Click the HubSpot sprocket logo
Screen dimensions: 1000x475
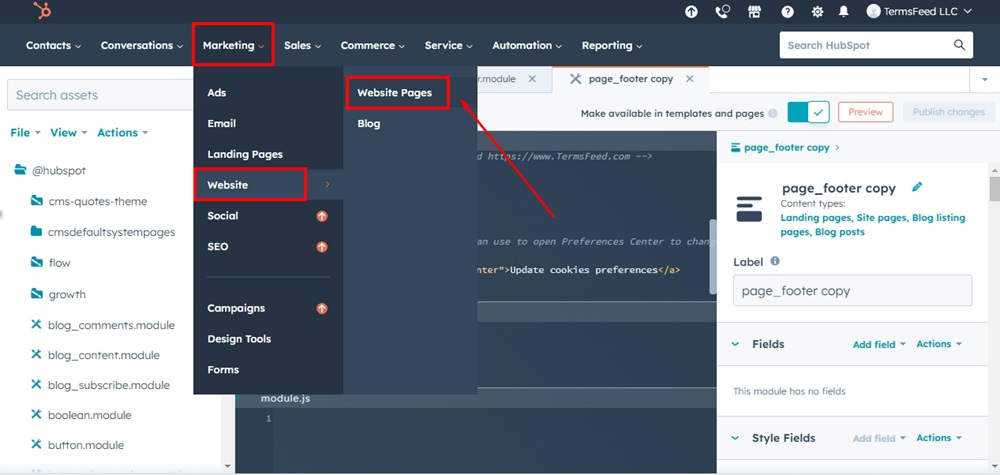pos(43,11)
